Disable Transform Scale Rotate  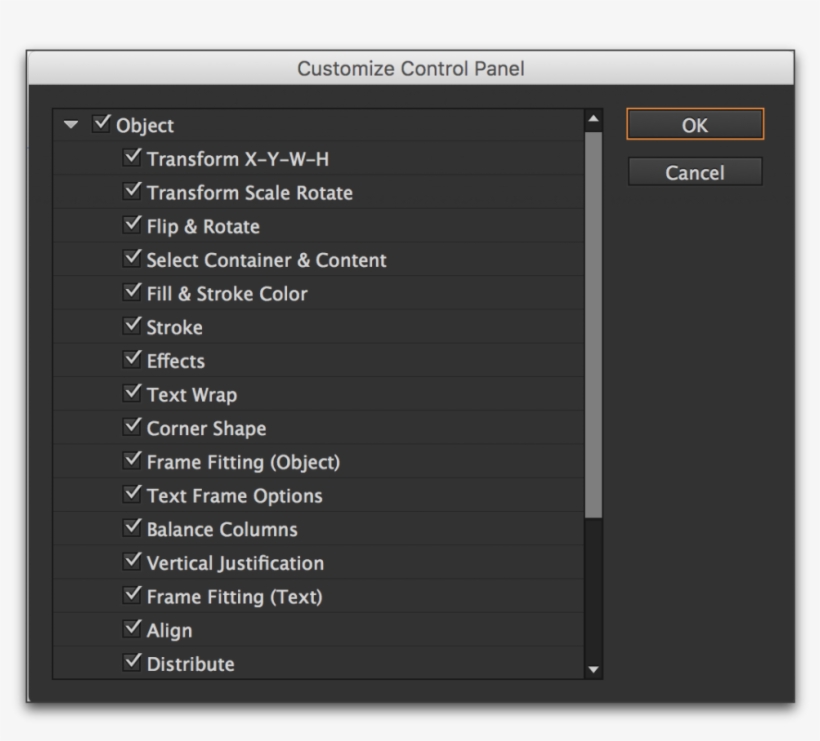point(131,192)
